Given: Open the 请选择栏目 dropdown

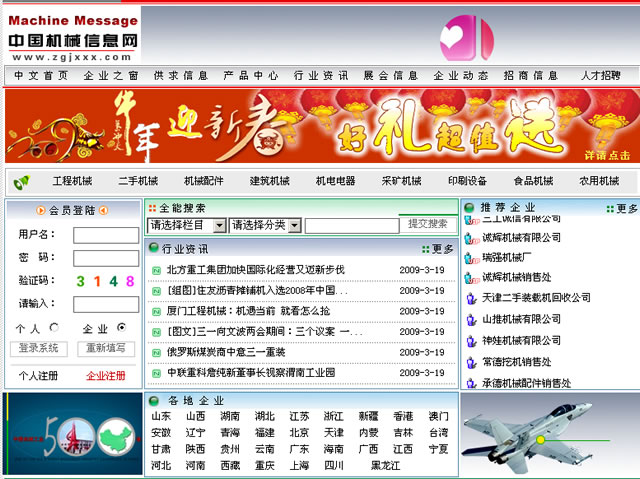Looking at the screenshot, I should tap(186, 226).
